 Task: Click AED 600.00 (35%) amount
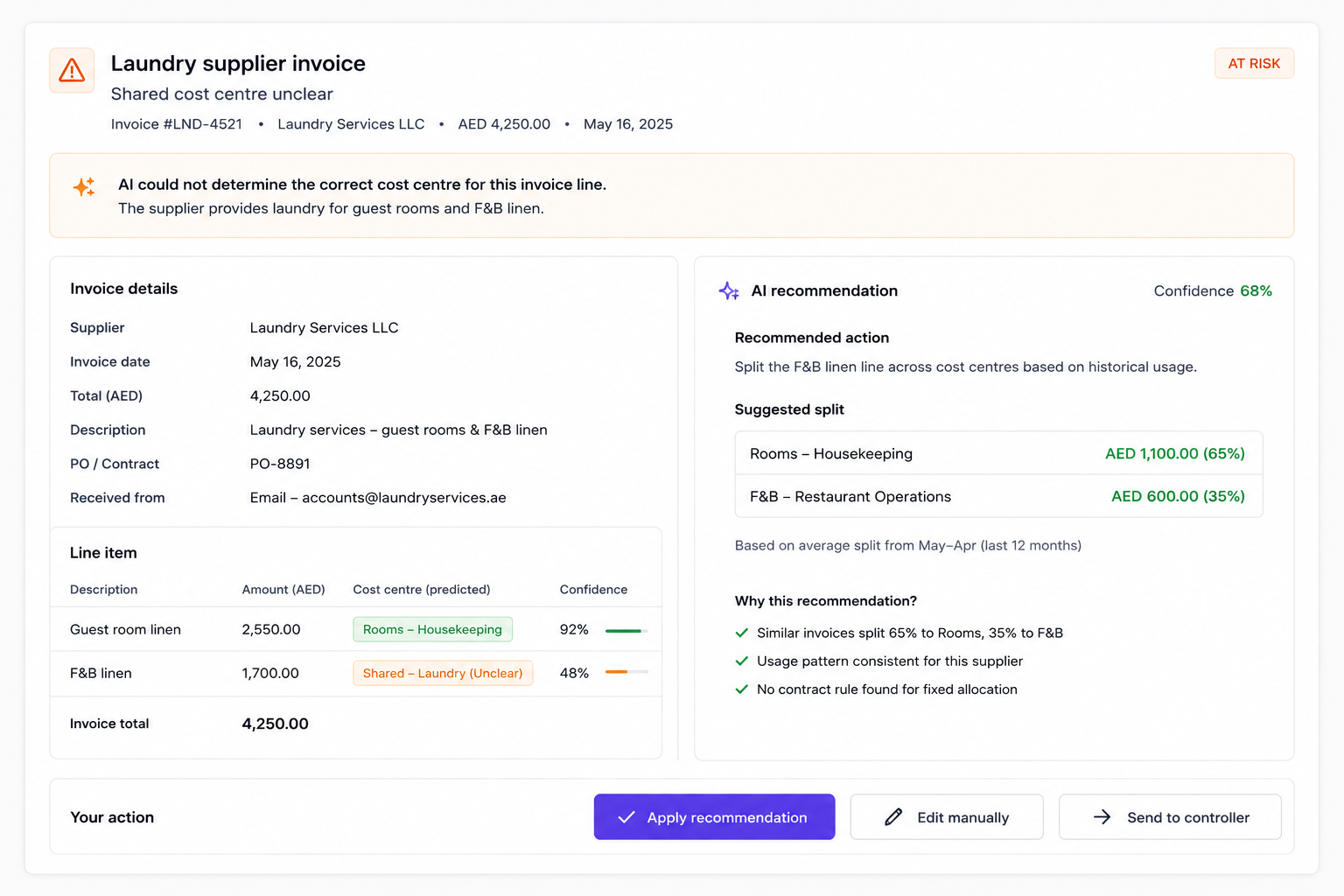click(1178, 496)
